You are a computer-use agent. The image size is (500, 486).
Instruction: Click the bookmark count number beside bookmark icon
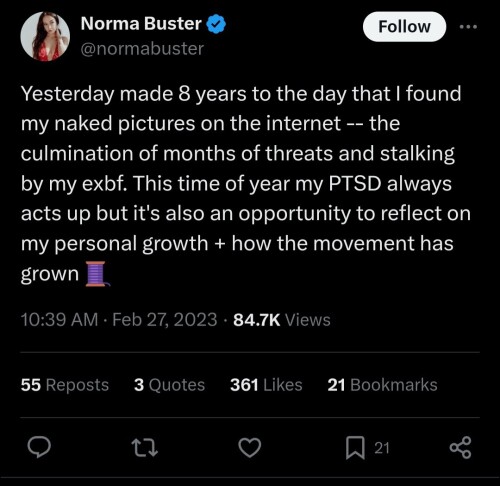click(x=382, y=448)
